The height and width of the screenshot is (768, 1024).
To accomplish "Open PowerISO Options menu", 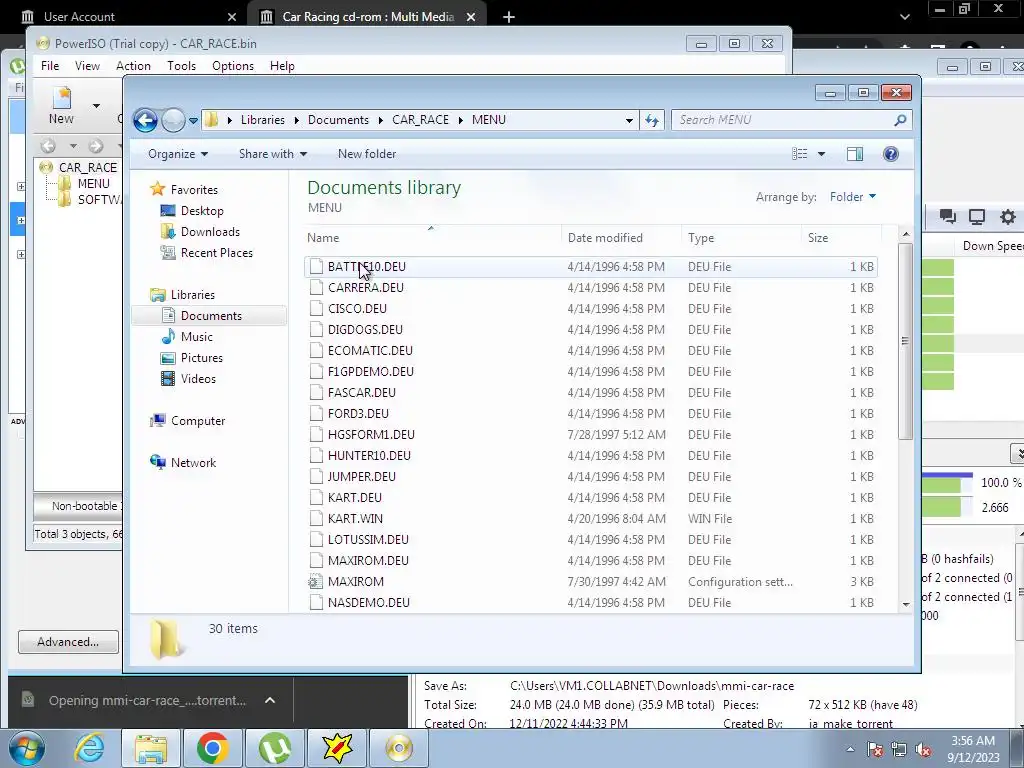I will tap(232, 66).
